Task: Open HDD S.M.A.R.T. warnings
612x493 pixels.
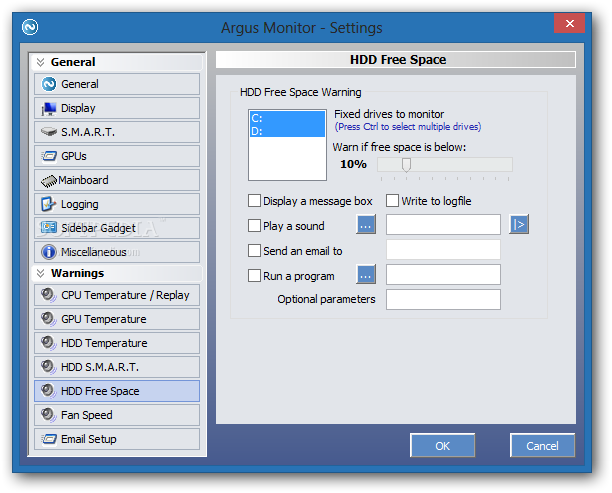Action: 117,367
